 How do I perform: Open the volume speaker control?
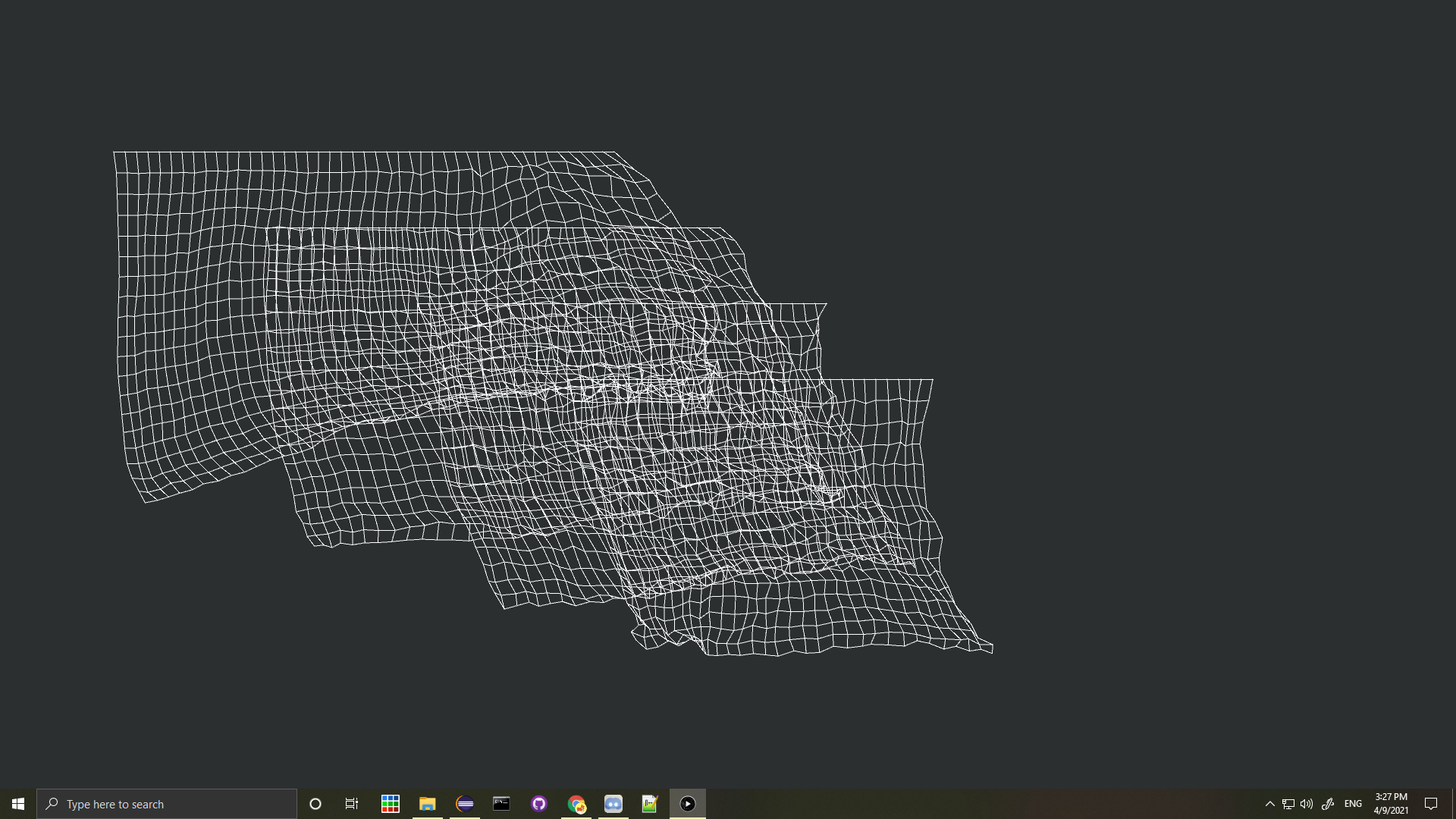(x=1307, y=804)
